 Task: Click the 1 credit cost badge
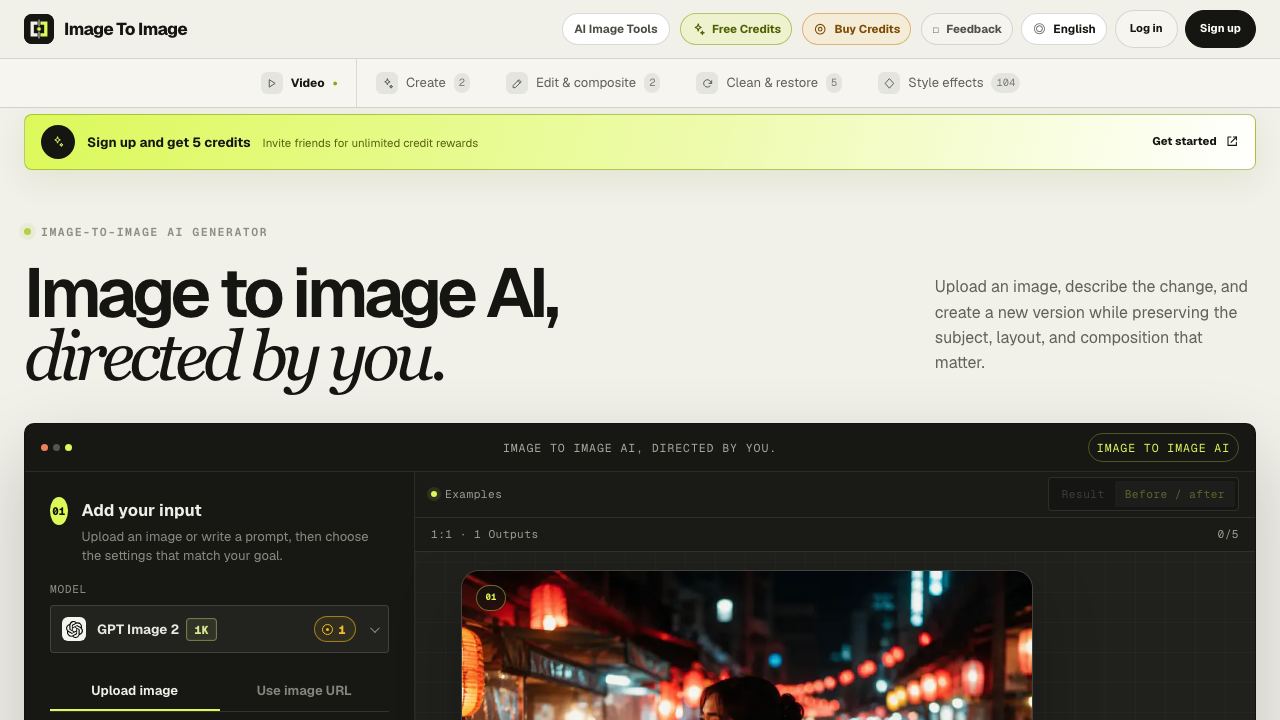coord(335,629)
